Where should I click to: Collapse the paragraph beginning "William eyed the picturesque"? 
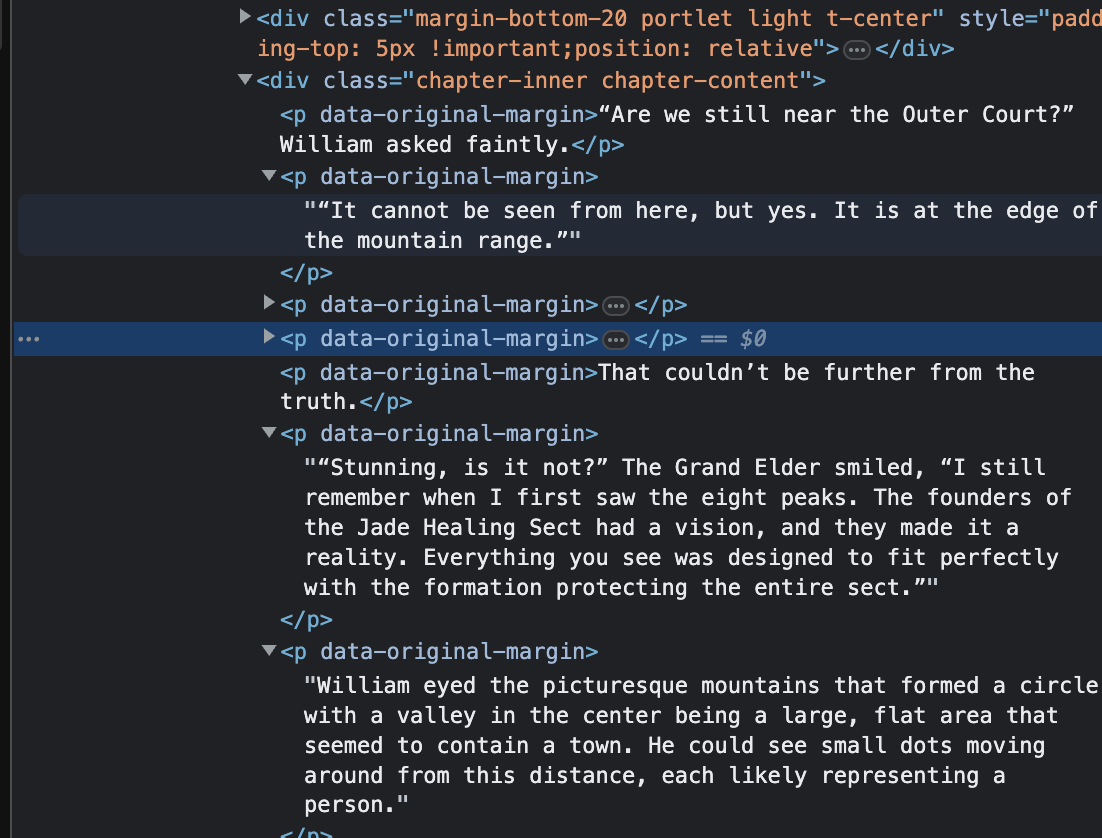[268, 650]
